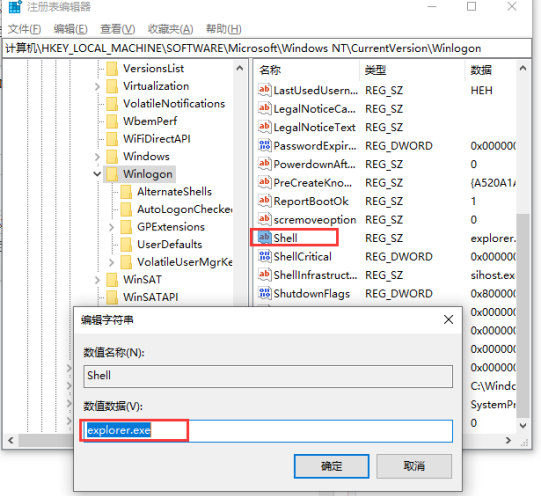Screen dimensions: 541x496
Task: Click the 数值数据 explorer.exe input field
Action: (268, 431)
